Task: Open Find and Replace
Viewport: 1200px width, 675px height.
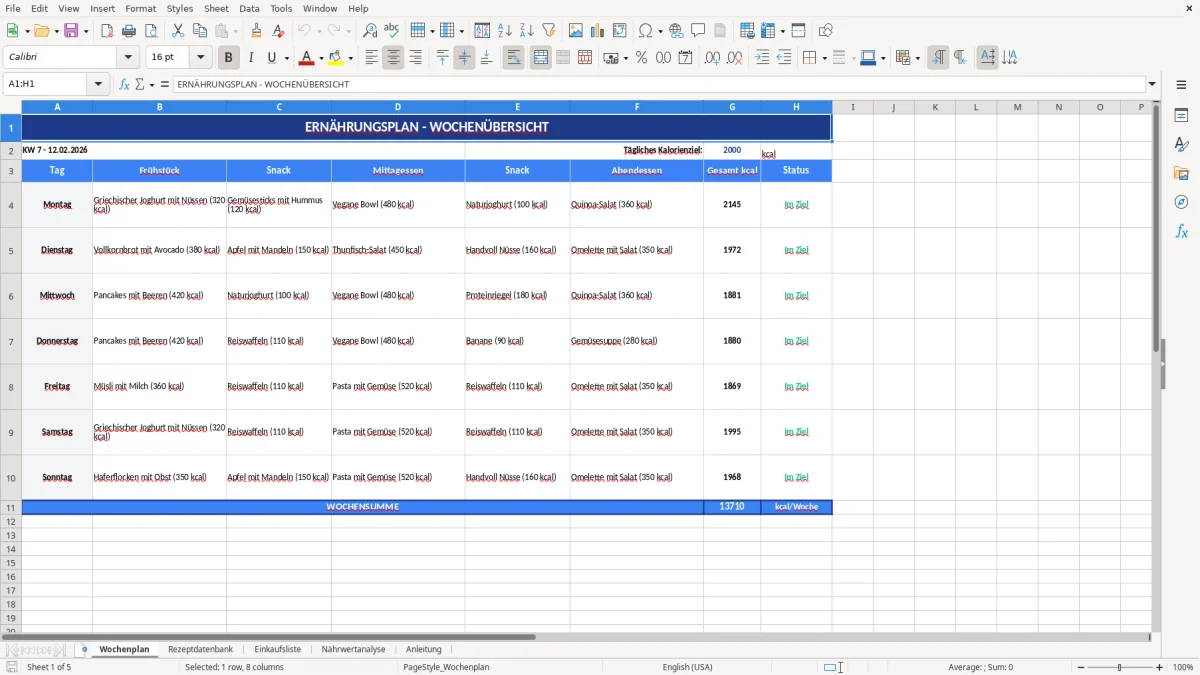Action: pyautogui.click(x=369, y=31)
